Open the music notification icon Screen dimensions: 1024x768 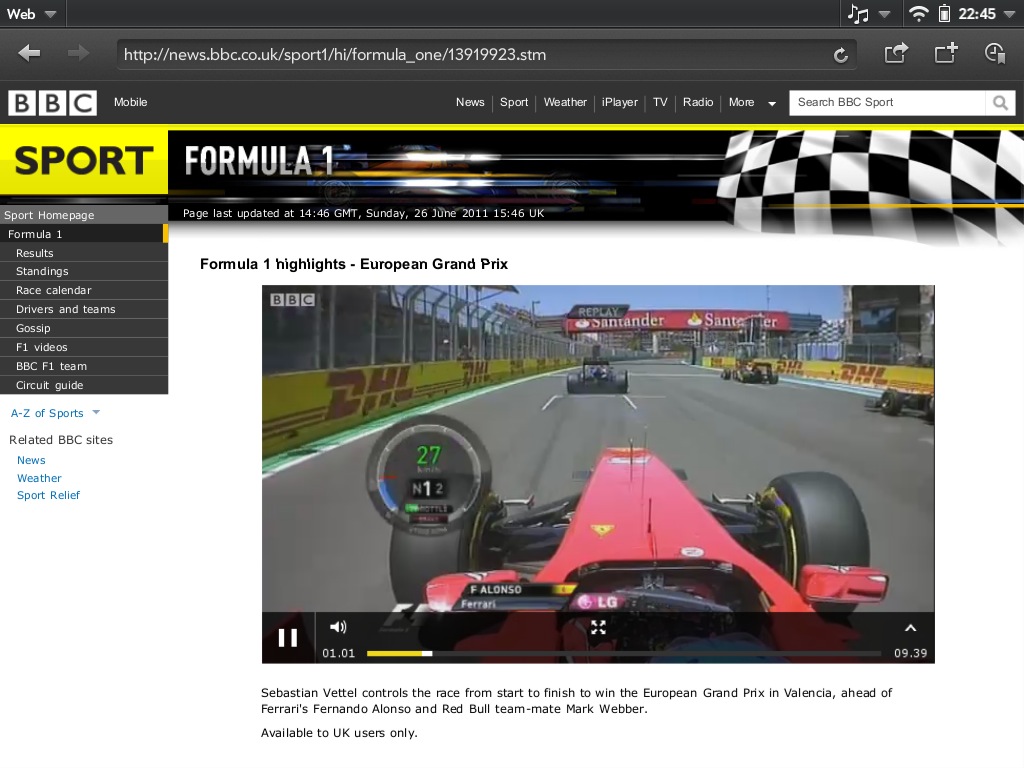[x=858, y=14]
